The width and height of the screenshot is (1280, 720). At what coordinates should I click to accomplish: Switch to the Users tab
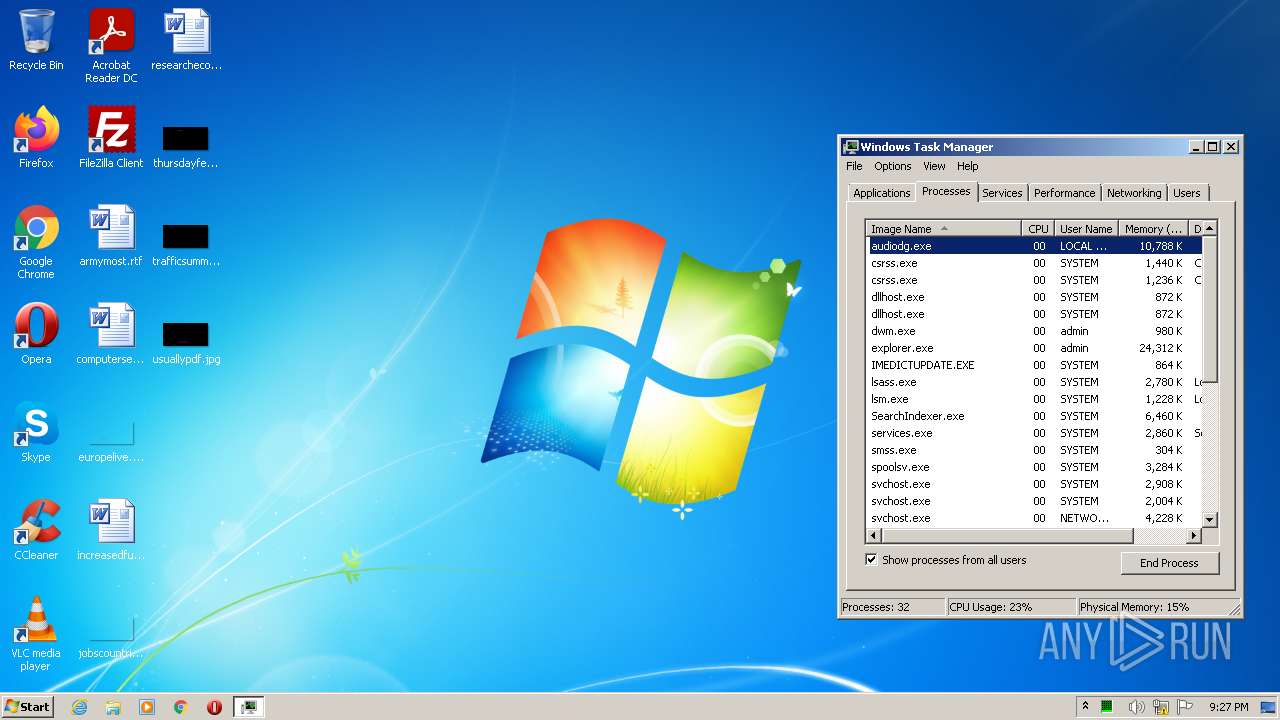(x=1187, y=193)
